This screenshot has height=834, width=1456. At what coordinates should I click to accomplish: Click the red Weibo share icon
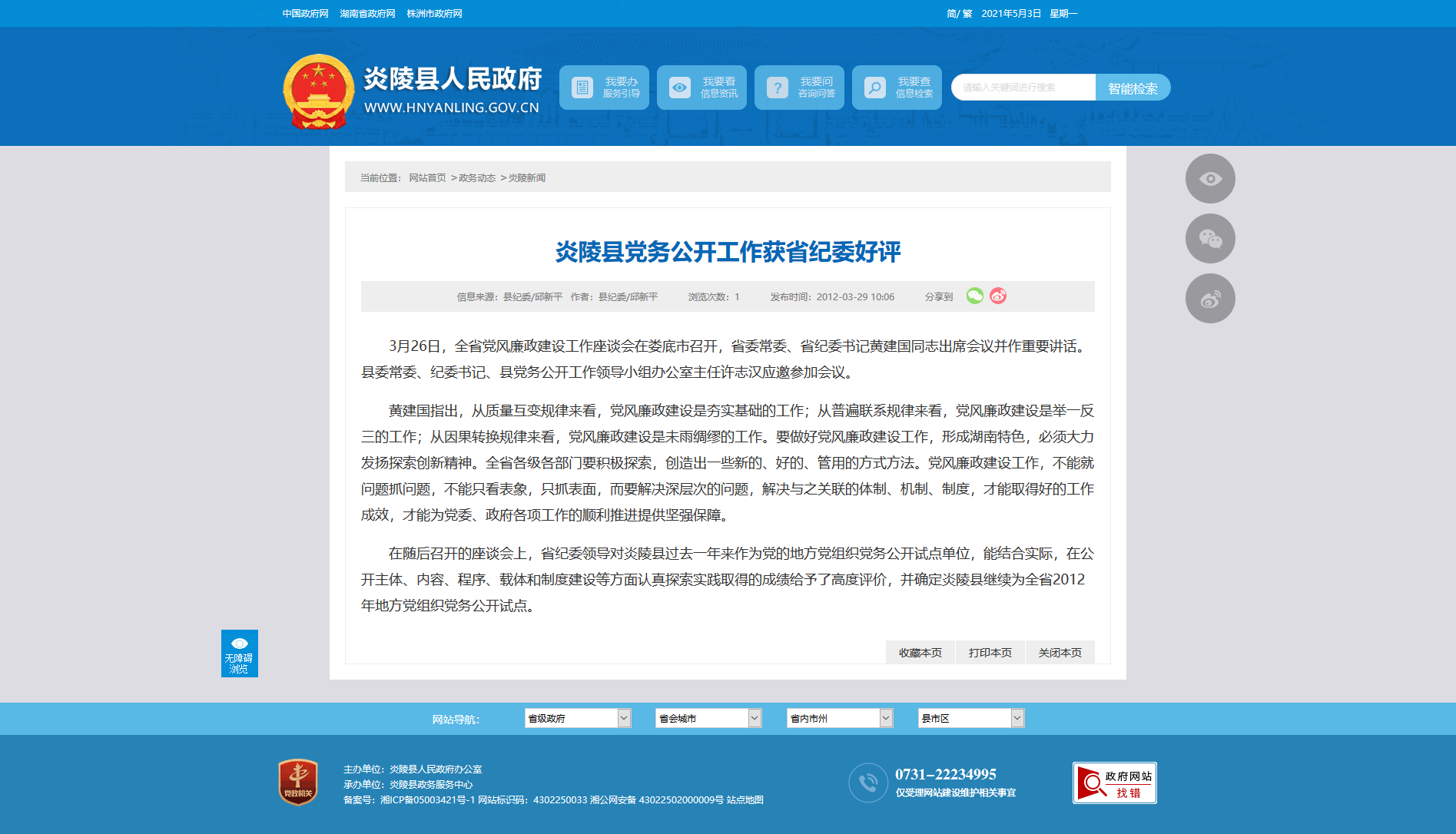998,296
